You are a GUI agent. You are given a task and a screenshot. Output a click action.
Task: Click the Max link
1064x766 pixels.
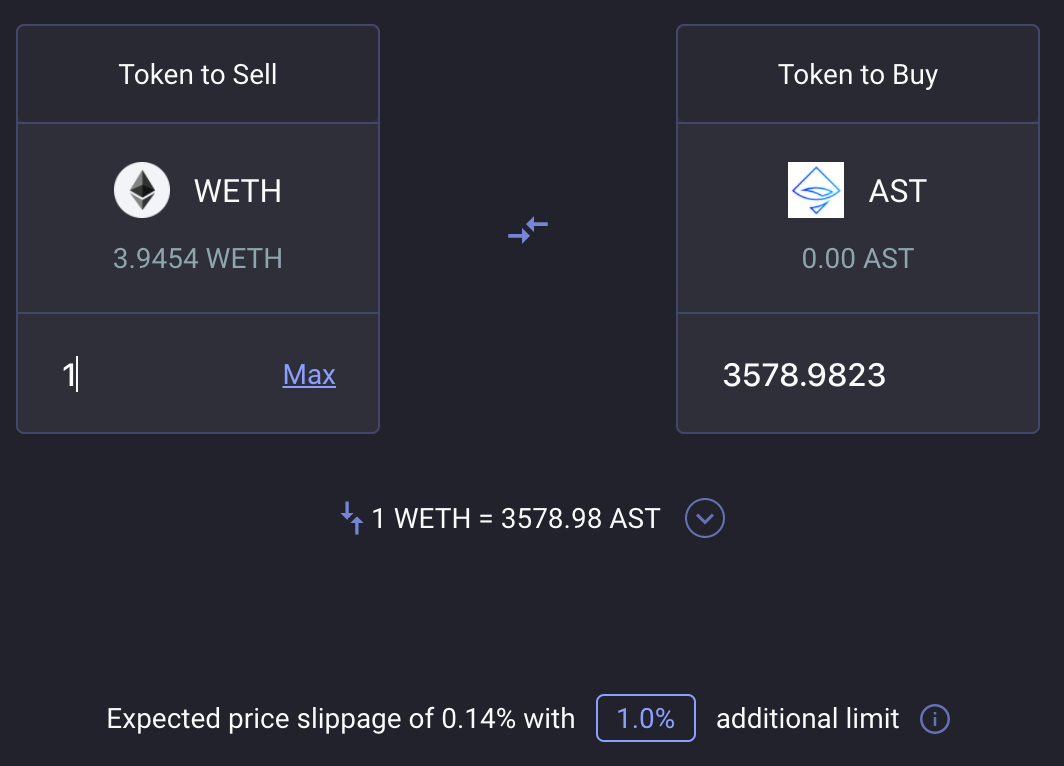[309, 375]
